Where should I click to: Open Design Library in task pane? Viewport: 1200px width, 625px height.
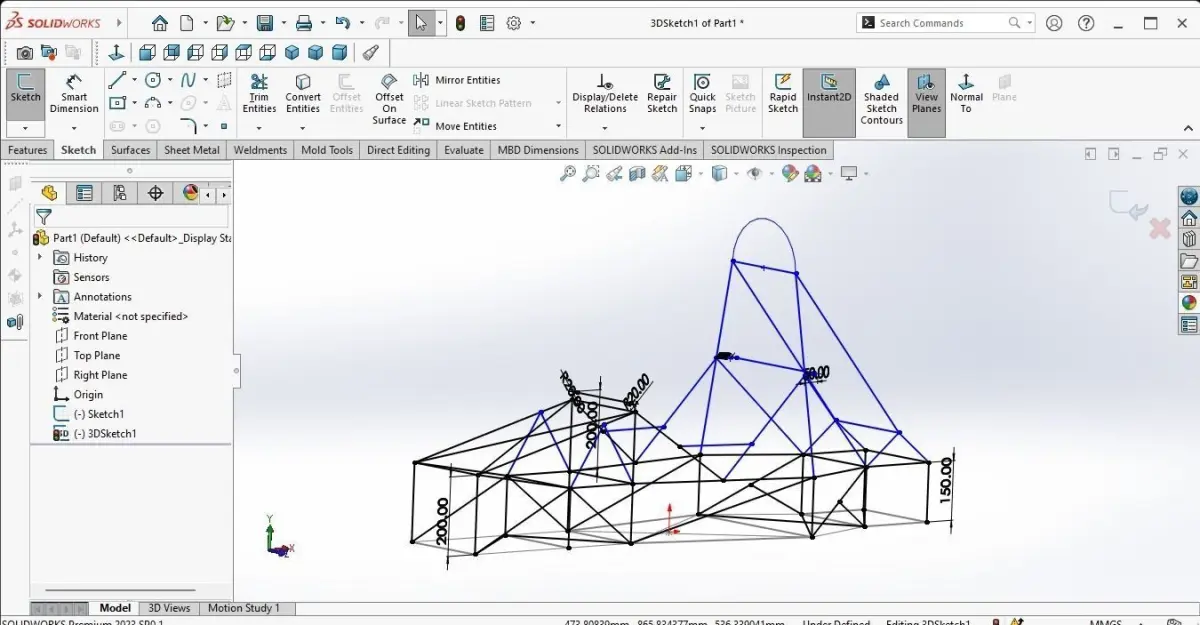[x=1189, y=239]
